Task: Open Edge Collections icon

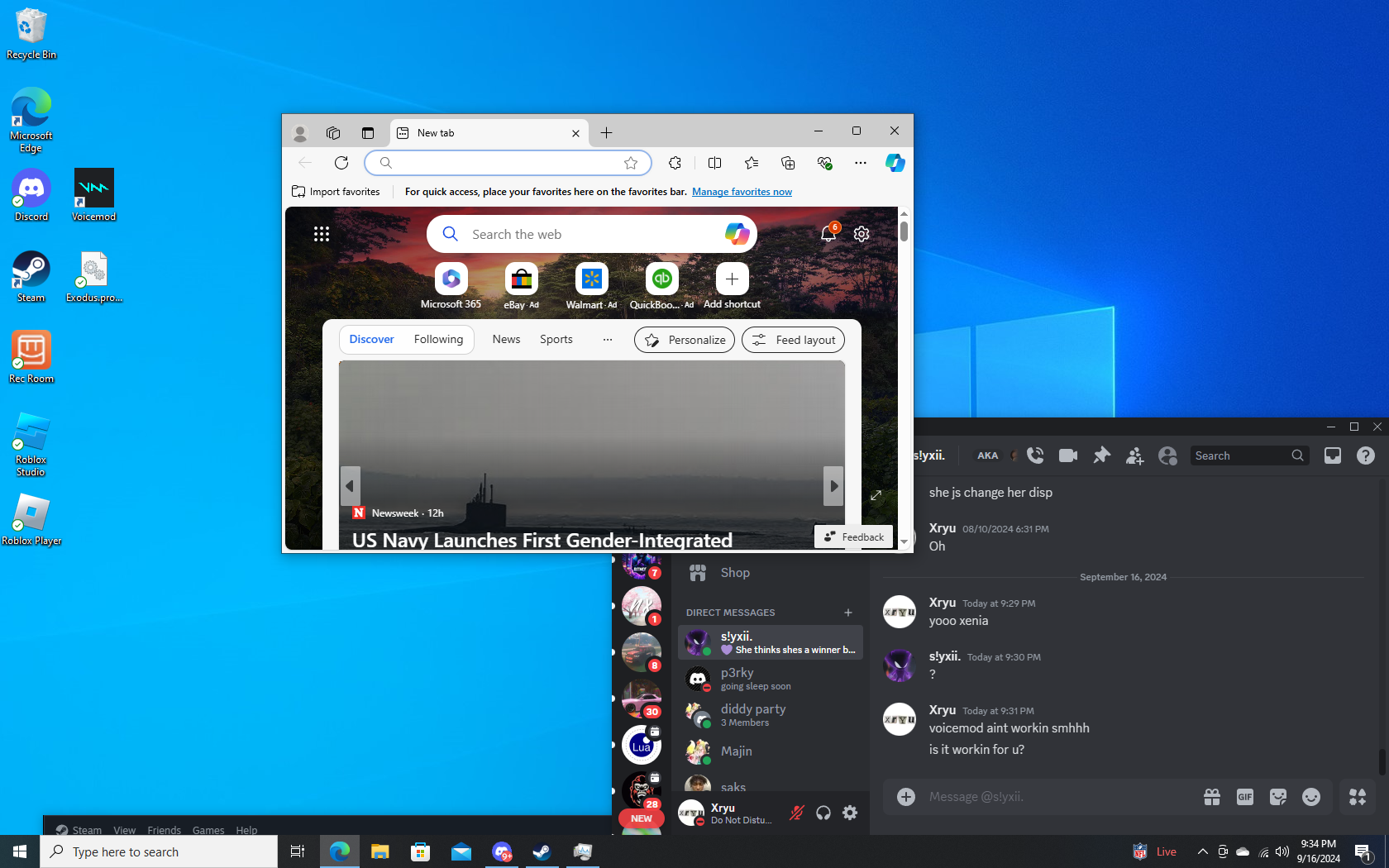Action: (x=788, y=163)
